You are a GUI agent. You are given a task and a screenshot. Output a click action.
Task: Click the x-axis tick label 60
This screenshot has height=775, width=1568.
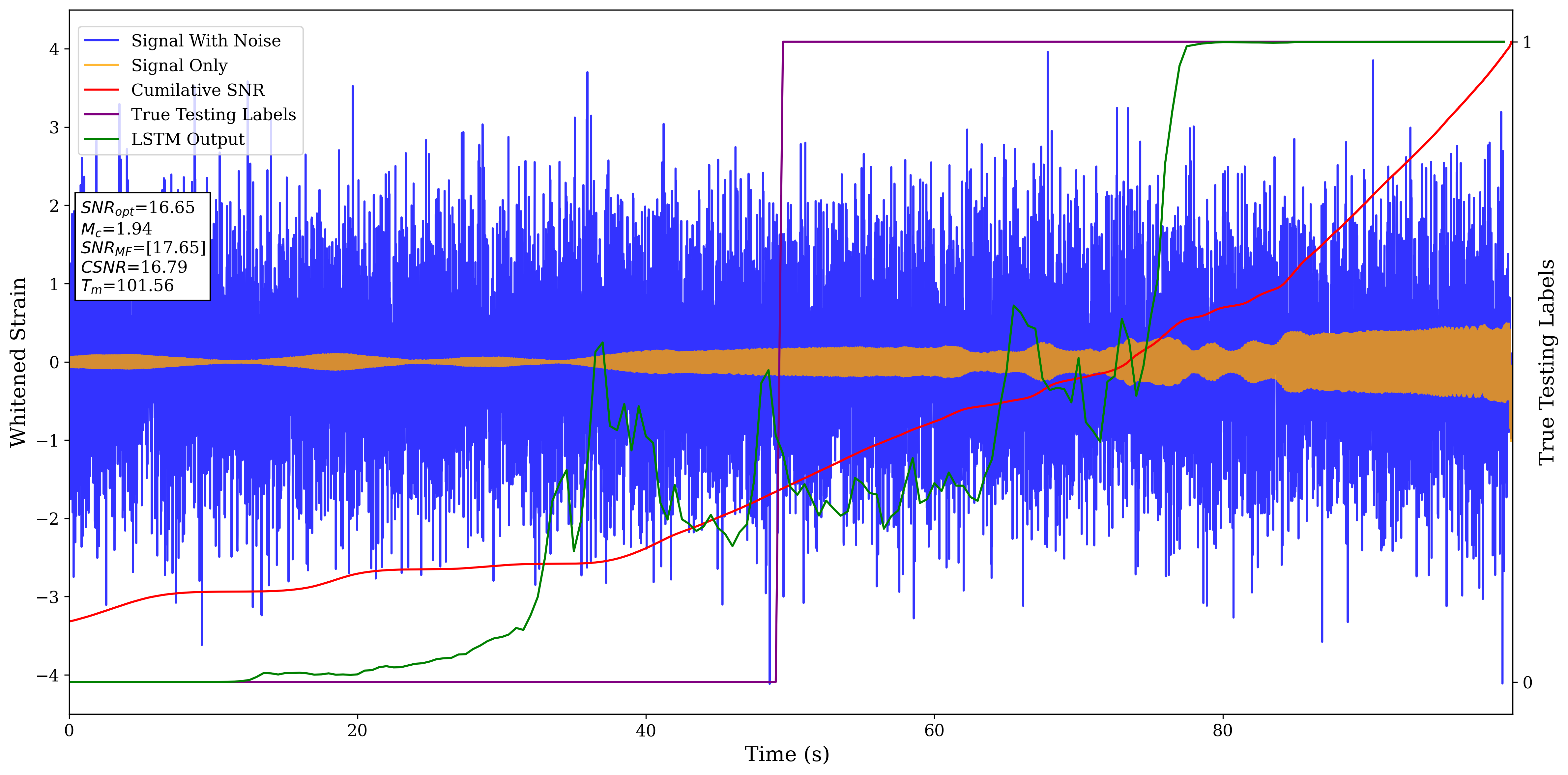(934, 731)
